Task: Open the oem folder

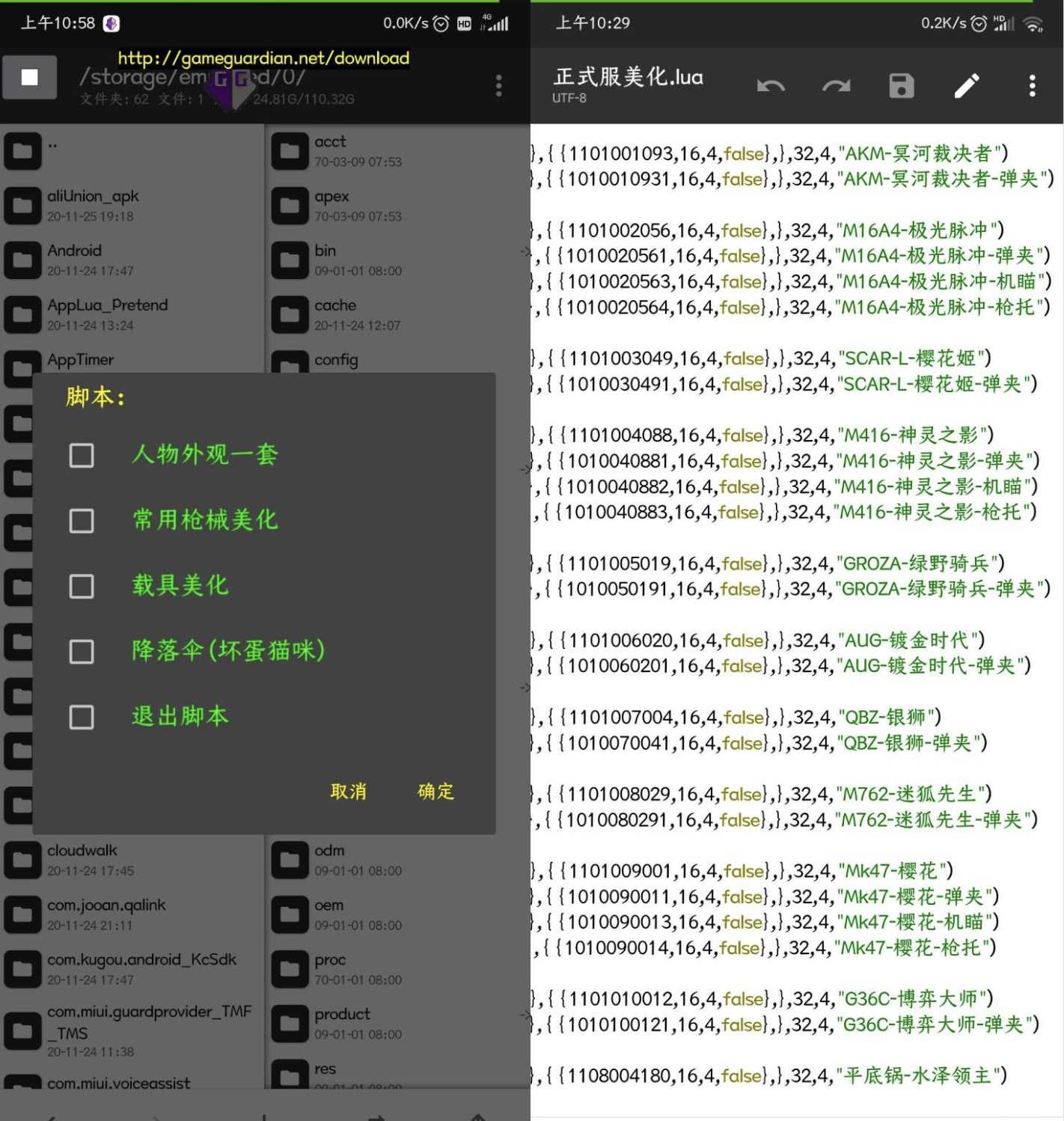Action: pos(398,915)
